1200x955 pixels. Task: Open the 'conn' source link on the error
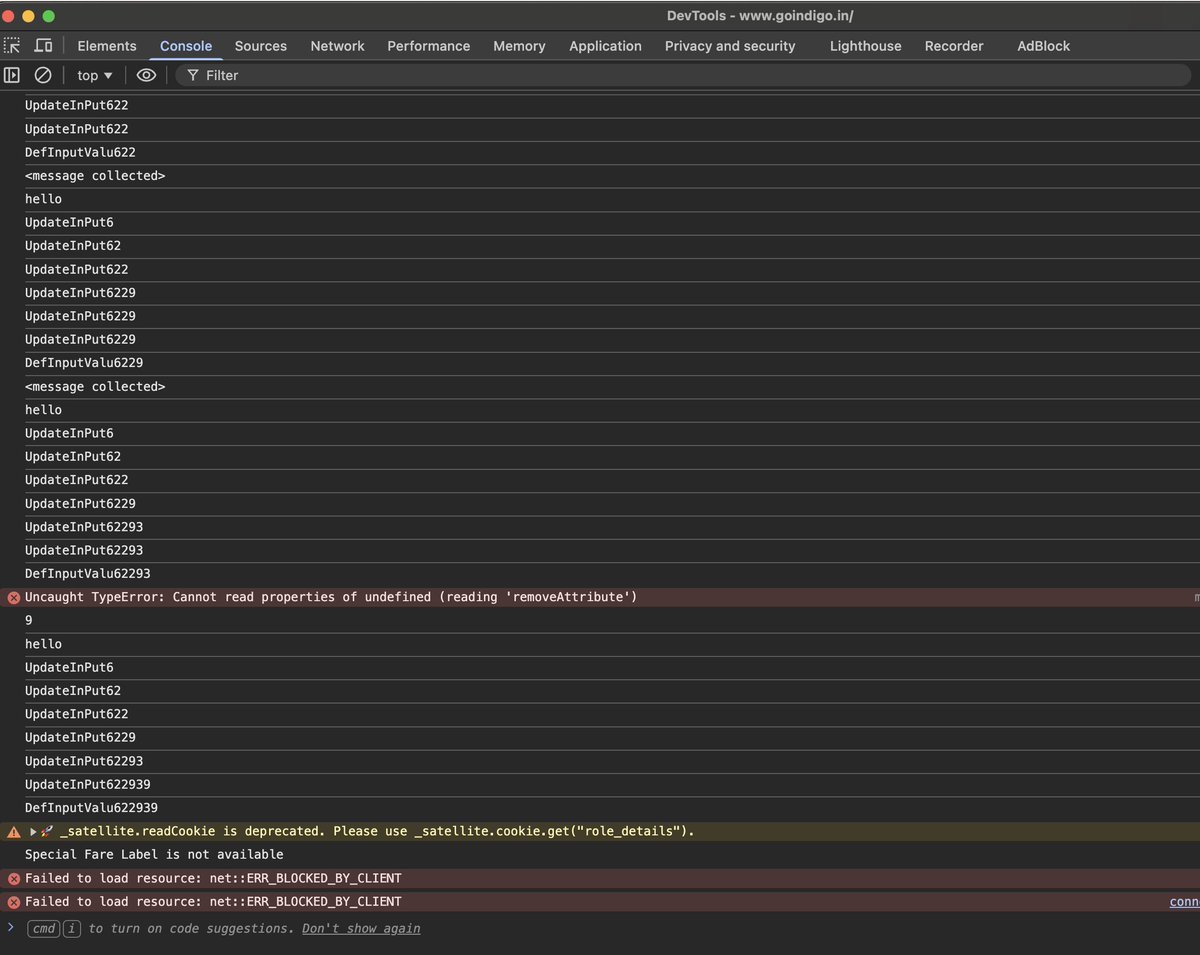coord(1183,901)
